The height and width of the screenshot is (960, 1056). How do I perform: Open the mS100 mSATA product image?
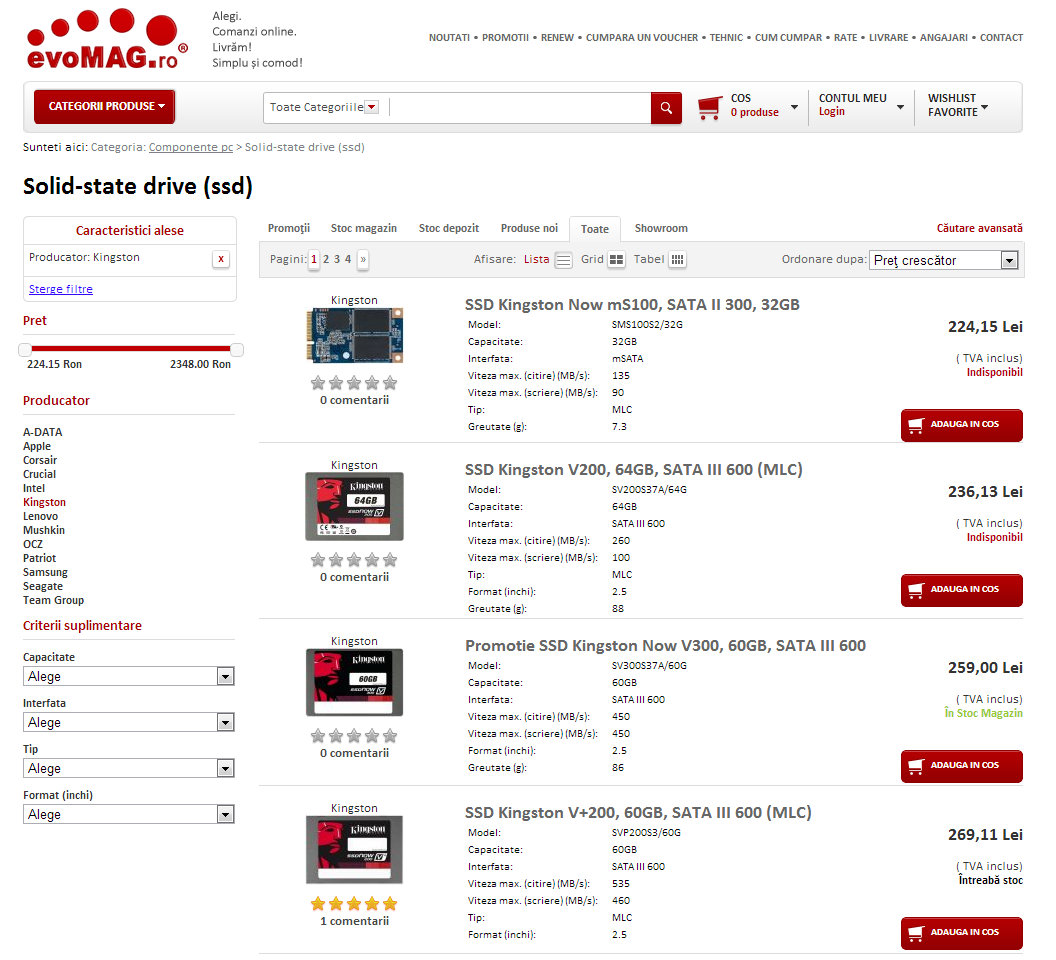pyautogui.click(x=354, y=335)
